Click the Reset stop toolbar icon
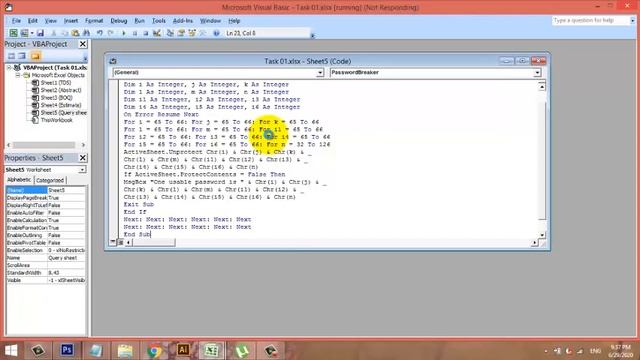This screenshot has height=360, width=640. coord(146,33)
